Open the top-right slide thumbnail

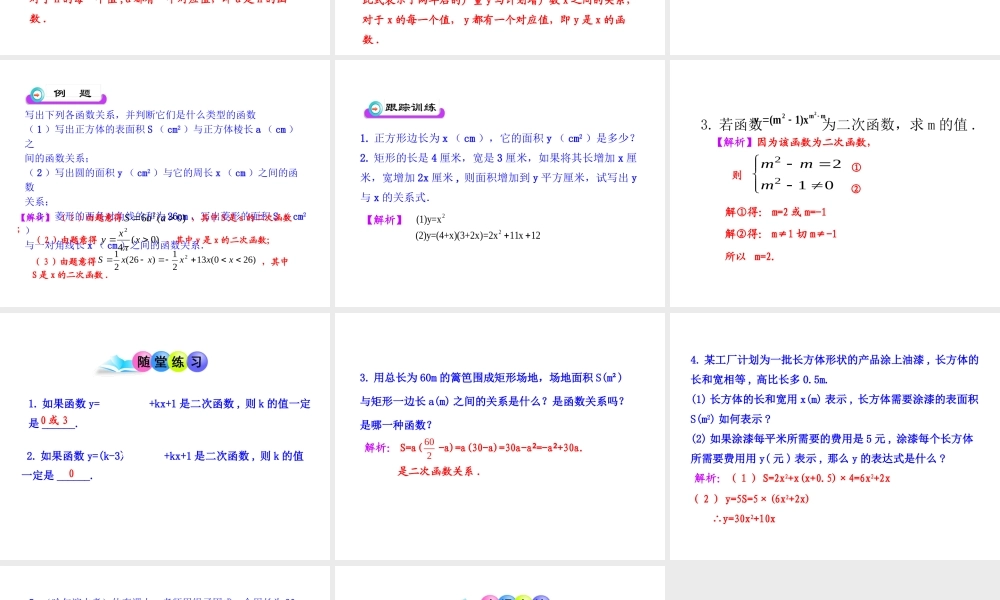[833, 27]
